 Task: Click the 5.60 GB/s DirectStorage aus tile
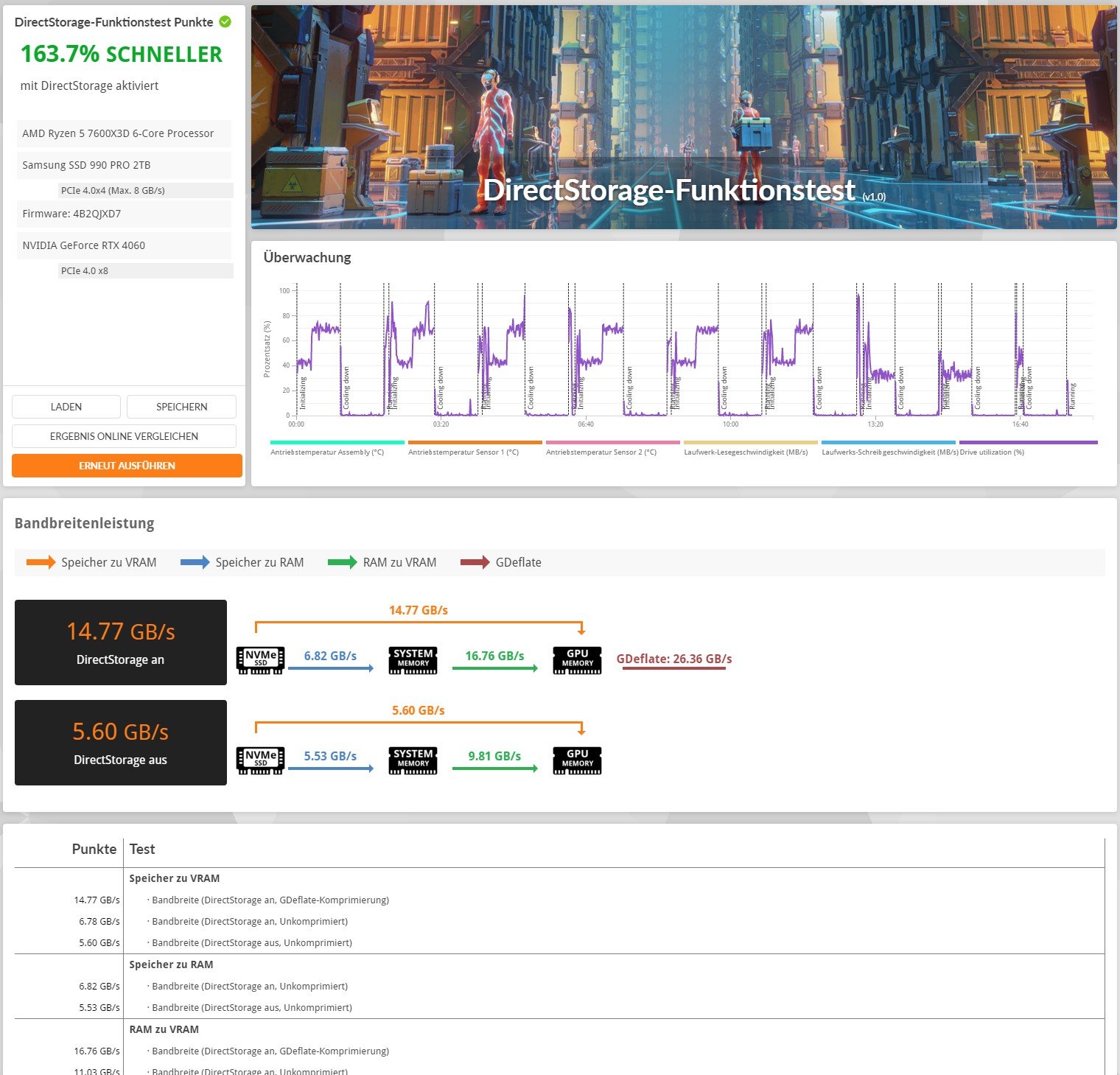[121, 743]
